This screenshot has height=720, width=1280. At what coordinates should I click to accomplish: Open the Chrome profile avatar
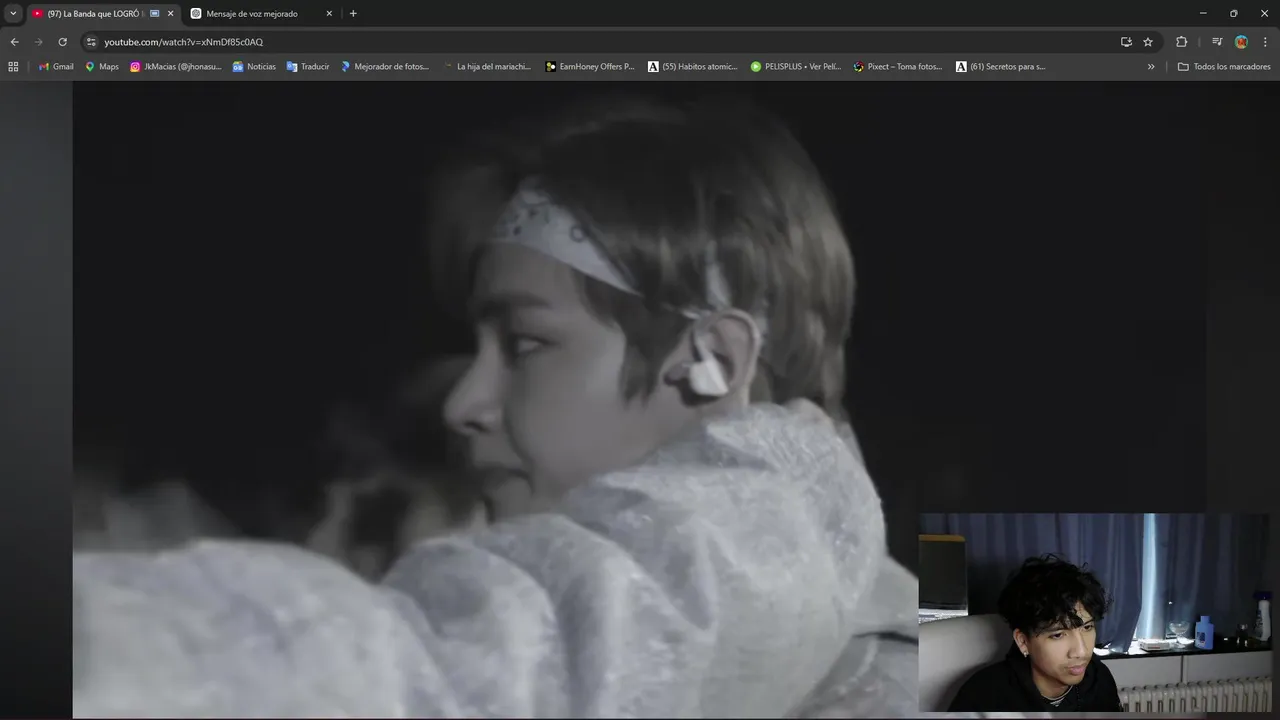[x=1241, y=42]
